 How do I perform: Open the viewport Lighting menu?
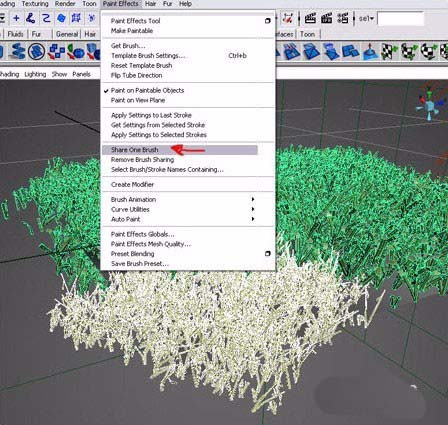pyautogui.click(x=35, y=74)
